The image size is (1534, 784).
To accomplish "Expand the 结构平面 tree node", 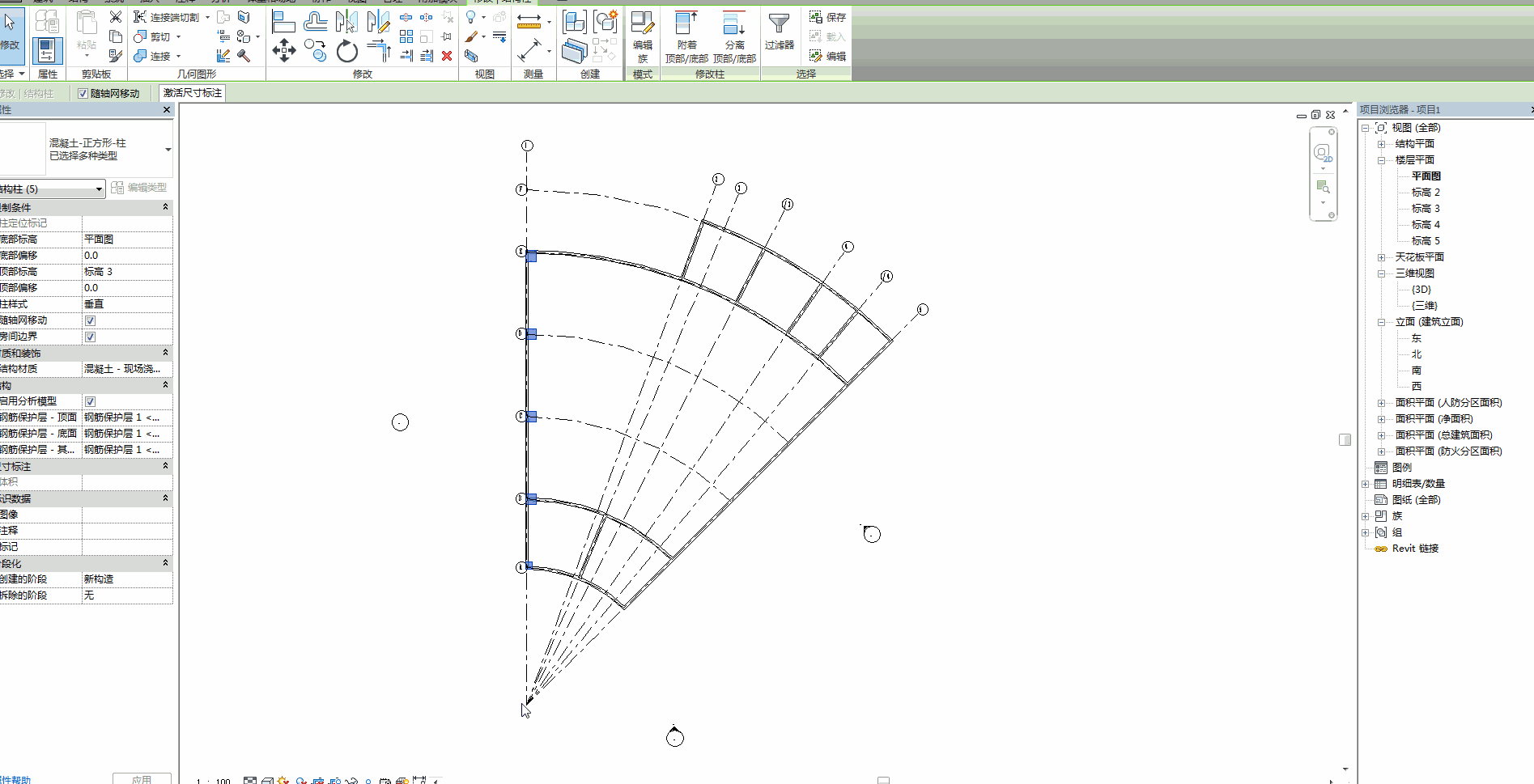I will [1381, 144].
